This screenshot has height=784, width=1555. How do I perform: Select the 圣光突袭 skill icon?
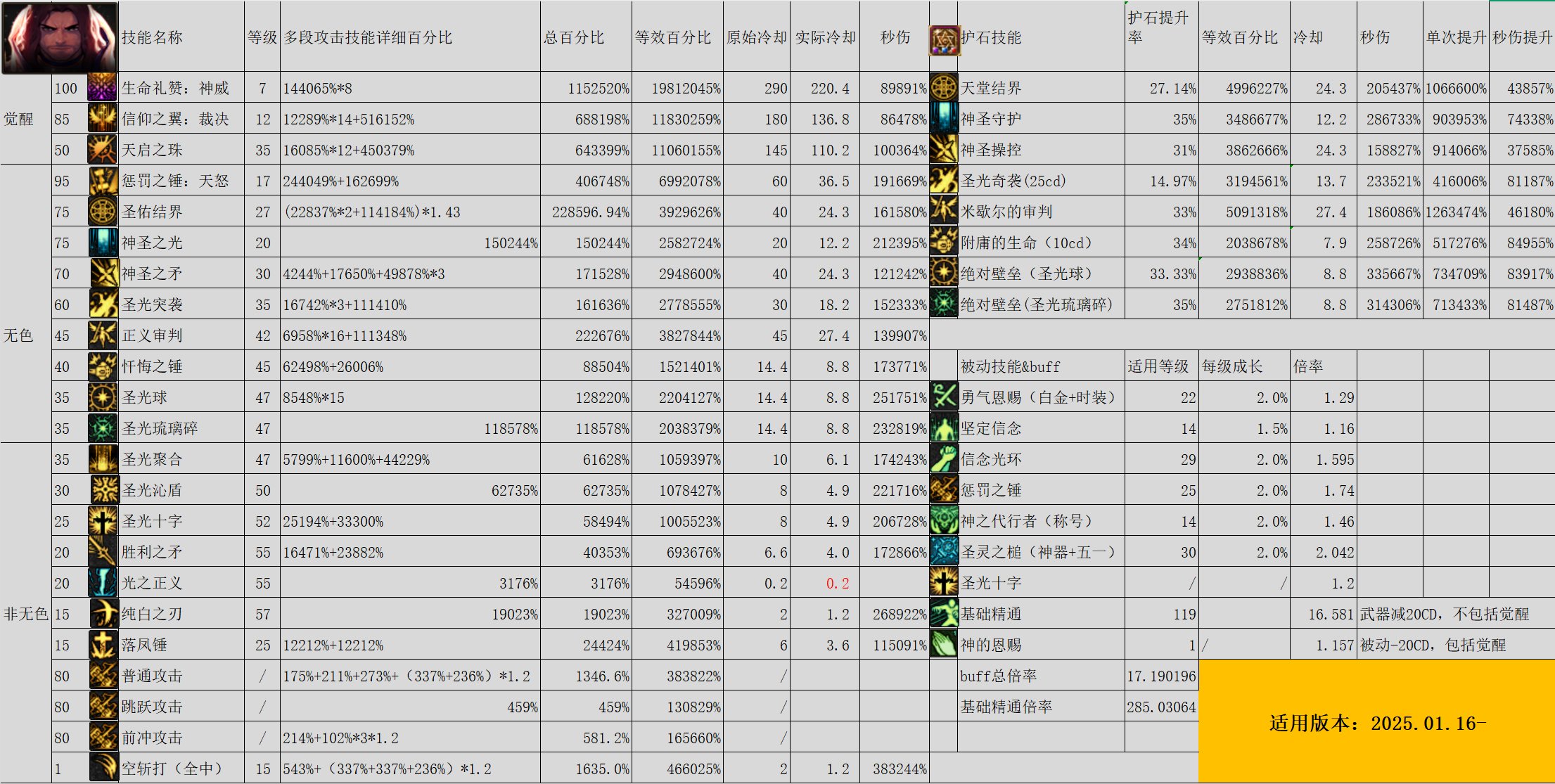click(103, 304)
